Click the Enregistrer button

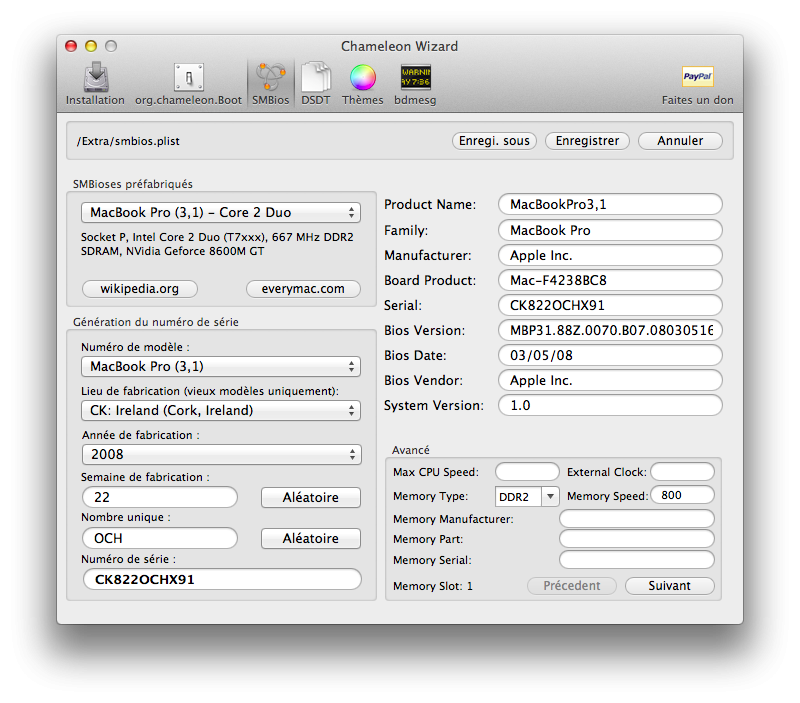[x=587, y=141]
